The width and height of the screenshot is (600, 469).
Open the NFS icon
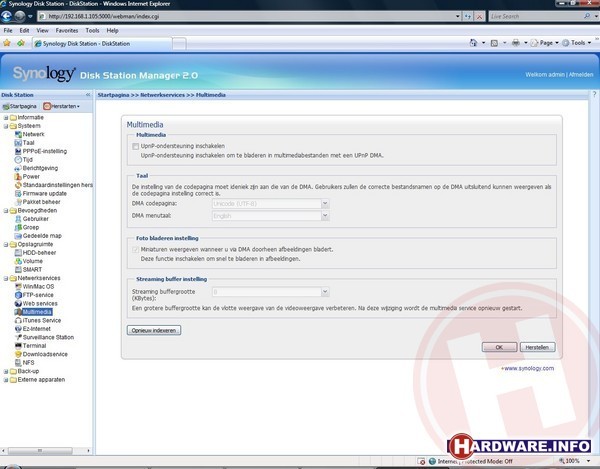pos(18,363)
